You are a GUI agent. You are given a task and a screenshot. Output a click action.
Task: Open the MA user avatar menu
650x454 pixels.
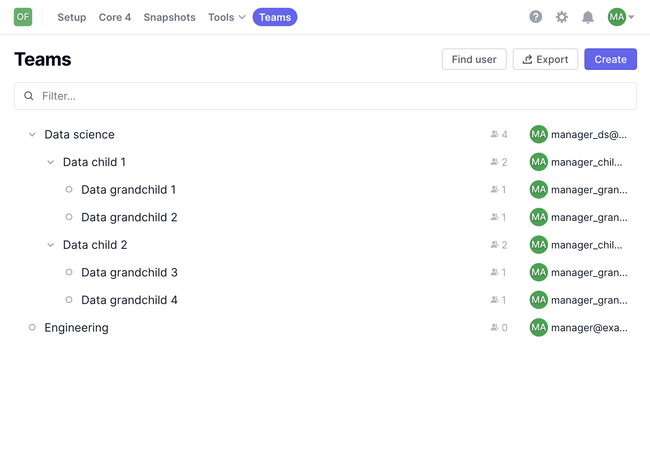tap(620, 17)
